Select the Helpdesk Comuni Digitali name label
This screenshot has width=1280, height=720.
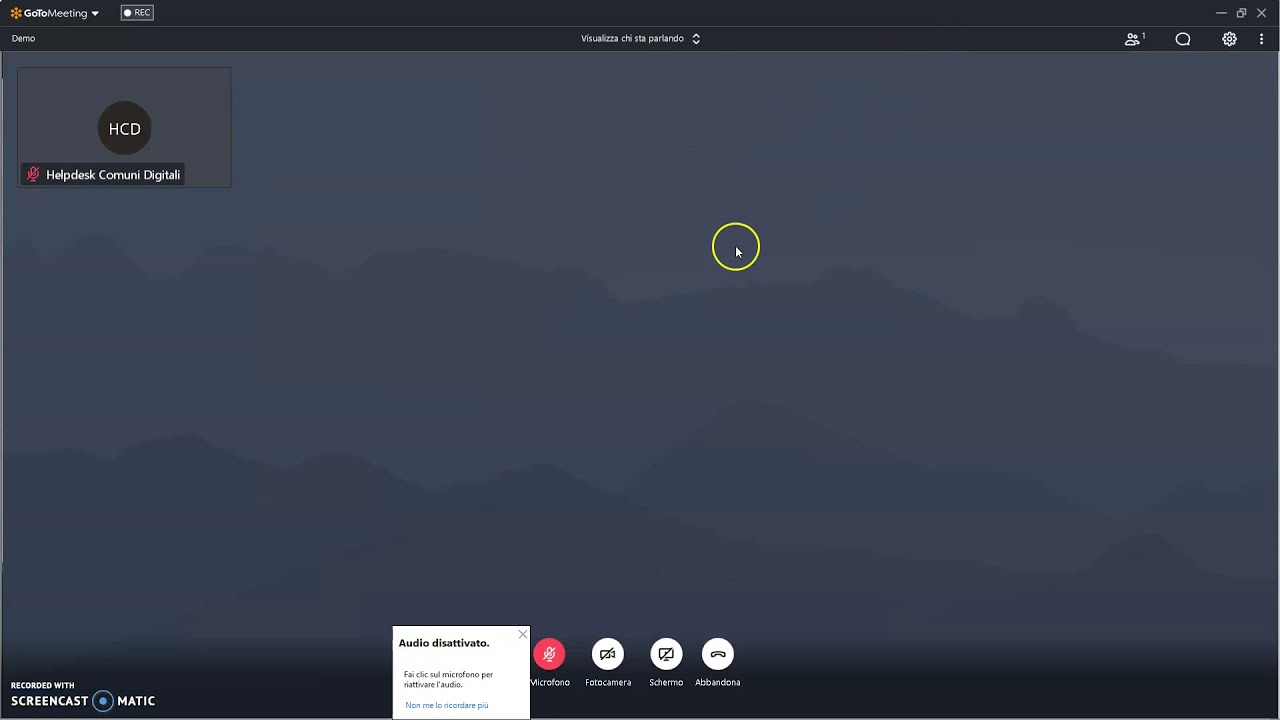coord(113,175)
